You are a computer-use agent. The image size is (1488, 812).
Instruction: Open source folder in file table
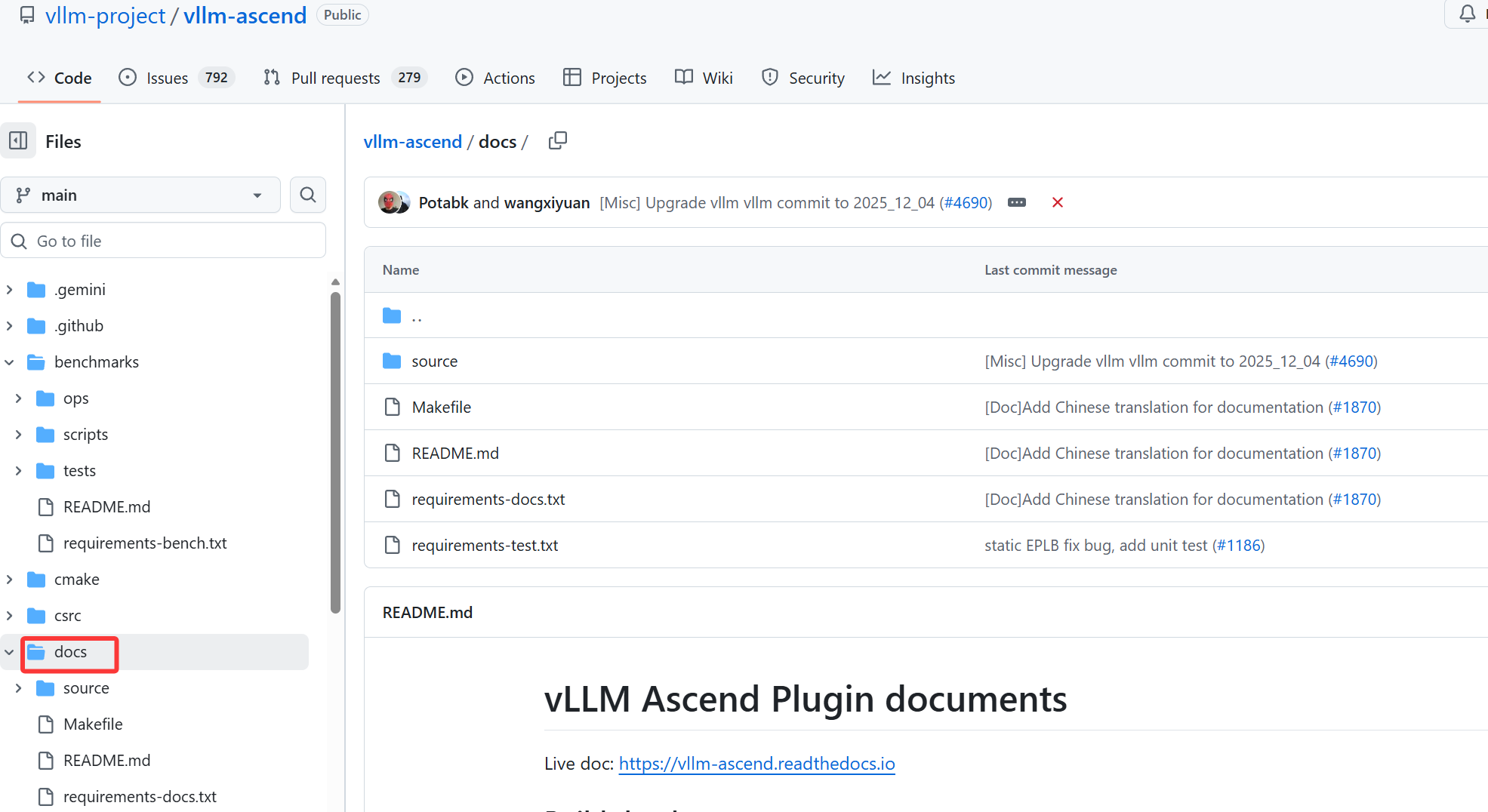pos(434,361)
